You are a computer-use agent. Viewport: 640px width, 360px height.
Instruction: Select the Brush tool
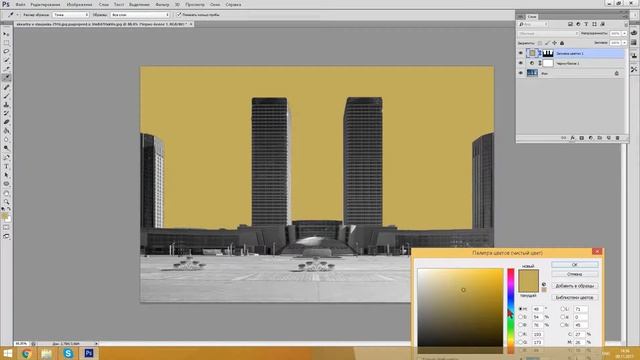[6, 96]
